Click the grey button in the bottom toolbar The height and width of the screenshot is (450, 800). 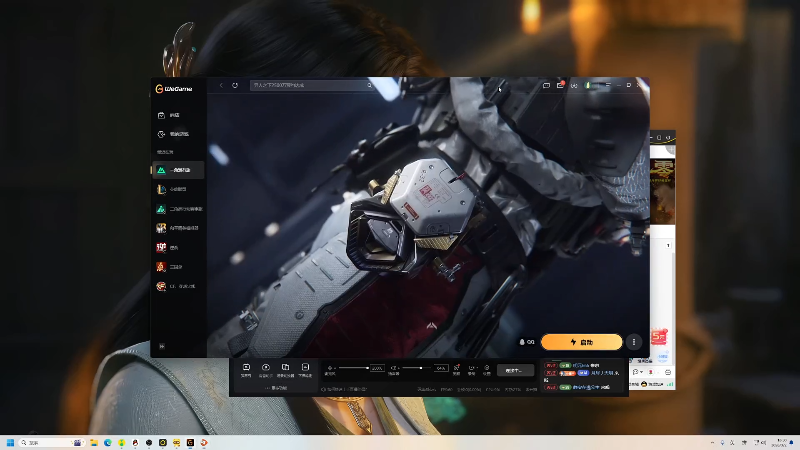[515, 370]
